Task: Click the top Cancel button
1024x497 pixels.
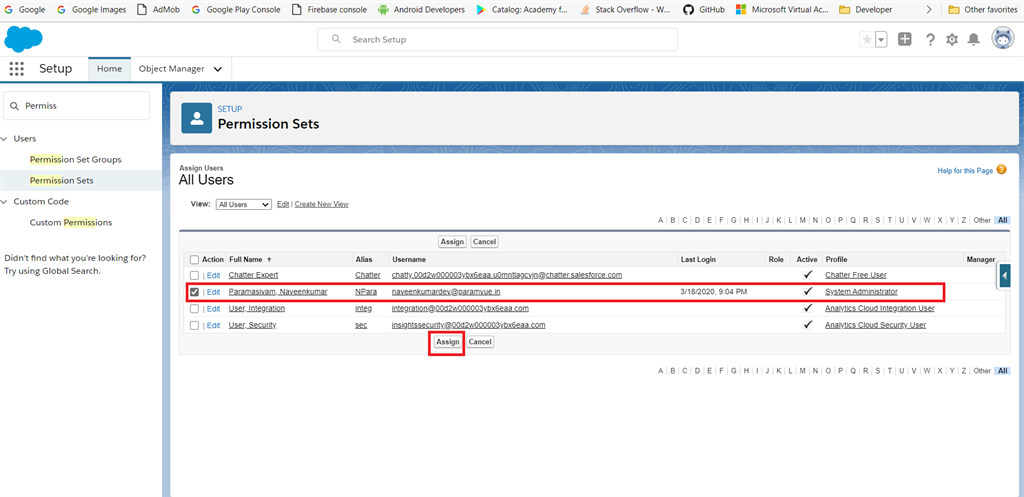Action: [x=484, y=242]
